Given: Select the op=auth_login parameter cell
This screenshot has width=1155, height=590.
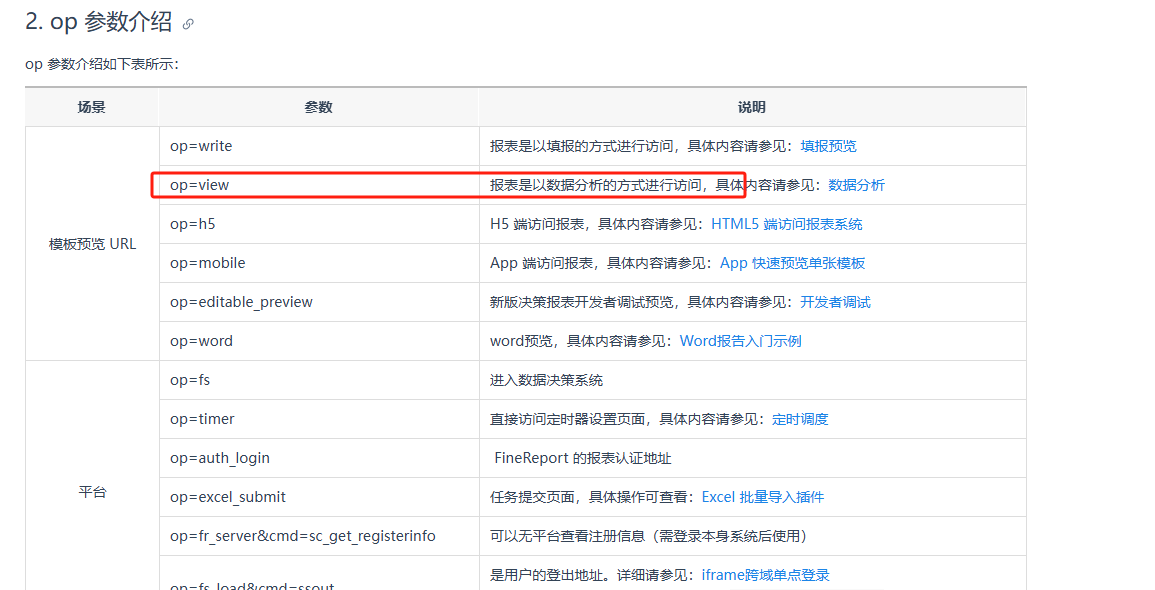Looking at the screenshot, I should click(x=319, y=458).
